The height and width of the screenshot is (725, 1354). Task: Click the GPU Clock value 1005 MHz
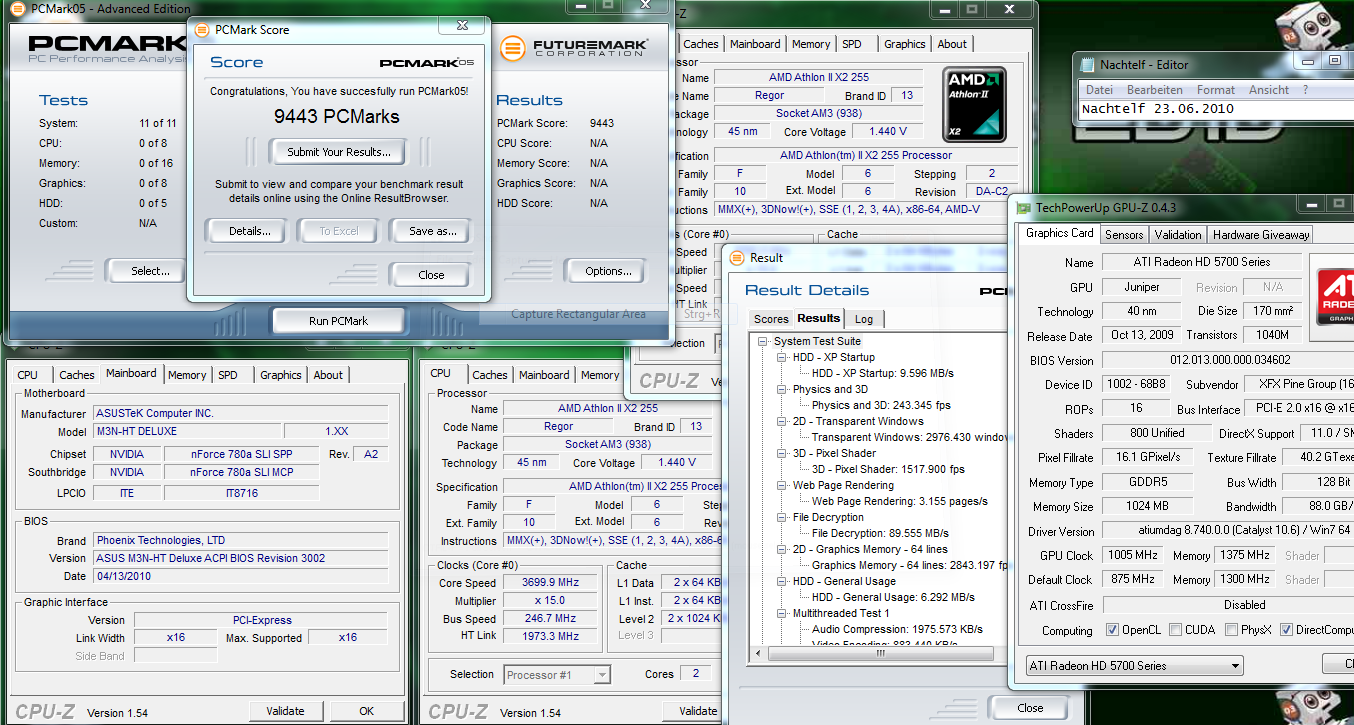point(1133,555)
